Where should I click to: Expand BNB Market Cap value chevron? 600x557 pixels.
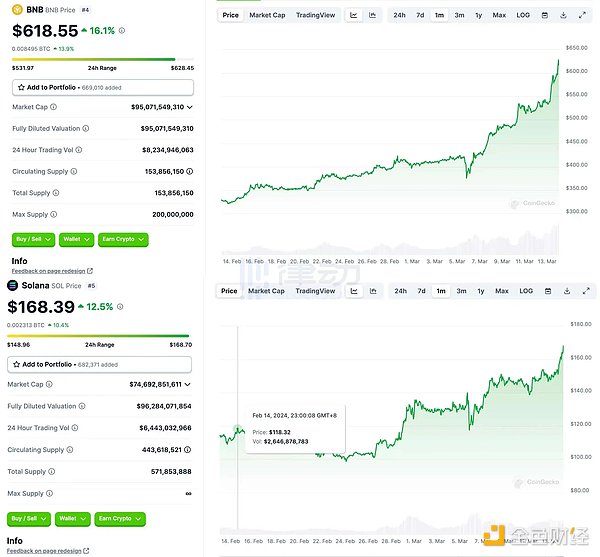click(x=190, y=107)
